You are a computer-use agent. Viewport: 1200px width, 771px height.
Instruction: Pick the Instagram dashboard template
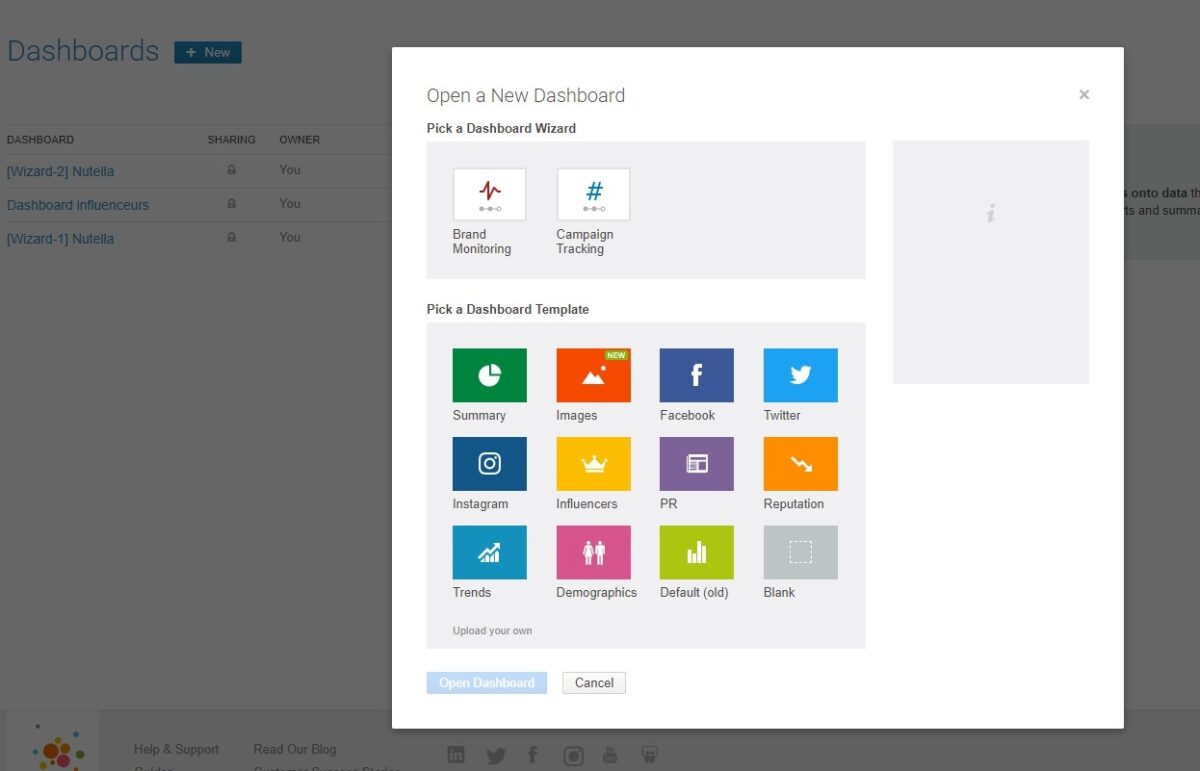489,464
